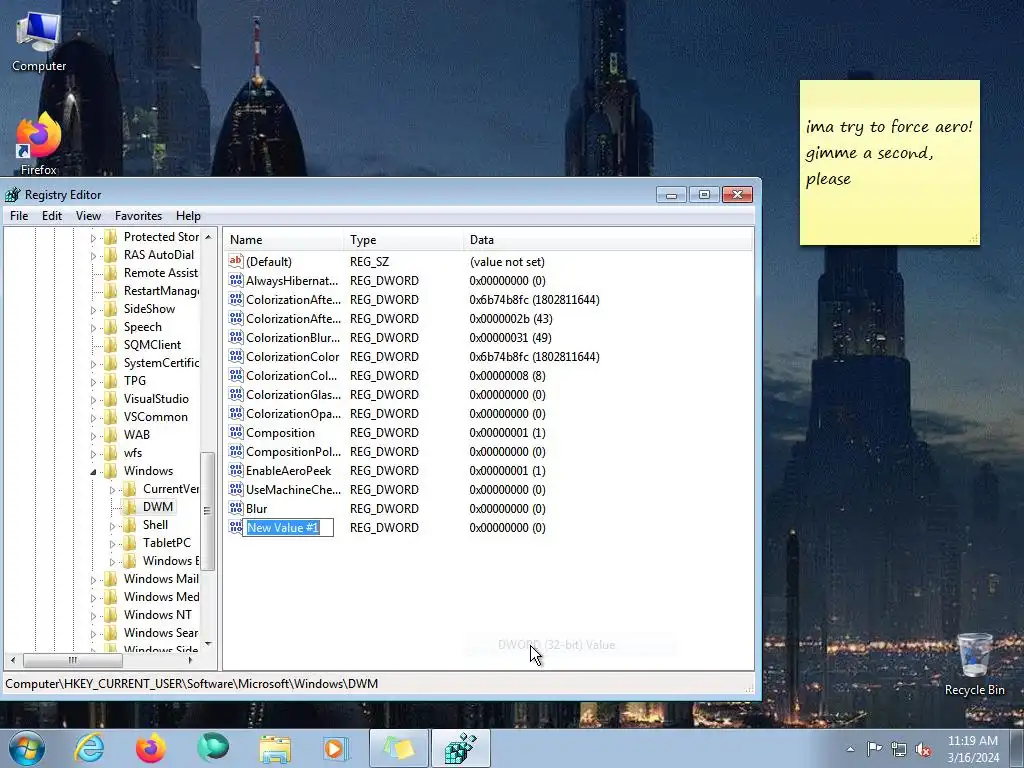Viewport: 1024px width, 768px height.
Task: Expand the Shell tree node
Action: [x=112, y=525]
